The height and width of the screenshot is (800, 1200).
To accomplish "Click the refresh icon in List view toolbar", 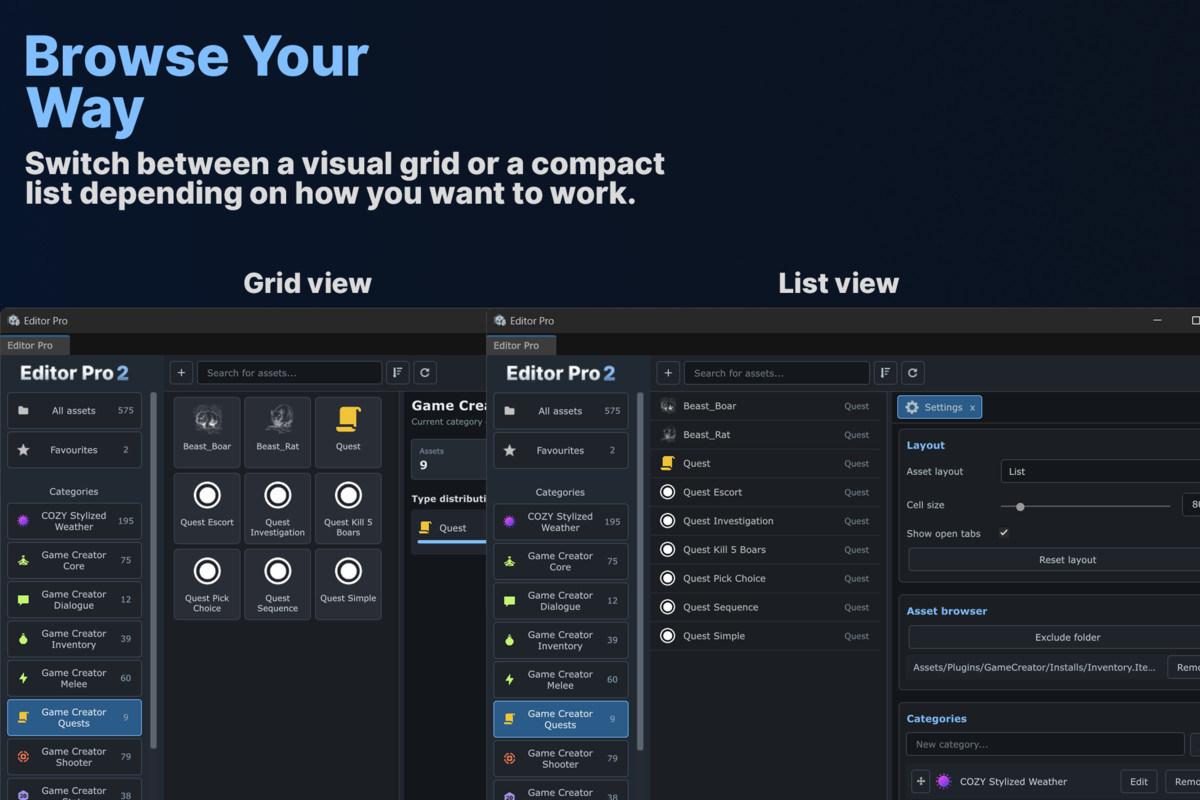I will coord(912,373).
